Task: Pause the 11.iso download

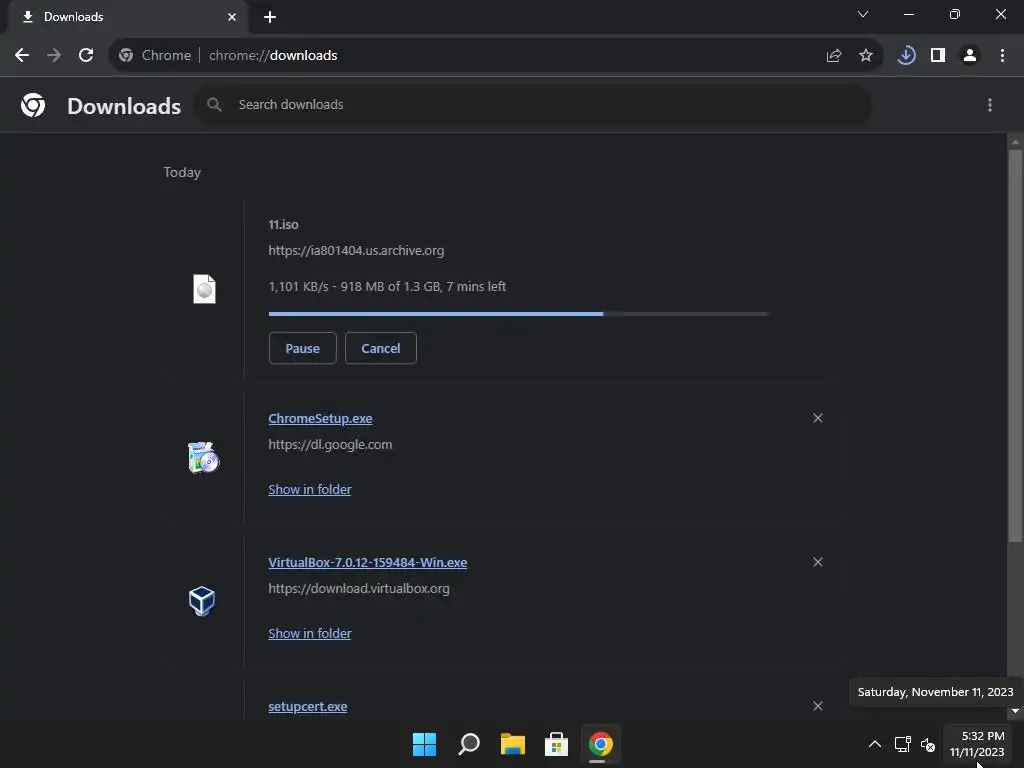Action: pyautogui.click(x=302, y=348)
